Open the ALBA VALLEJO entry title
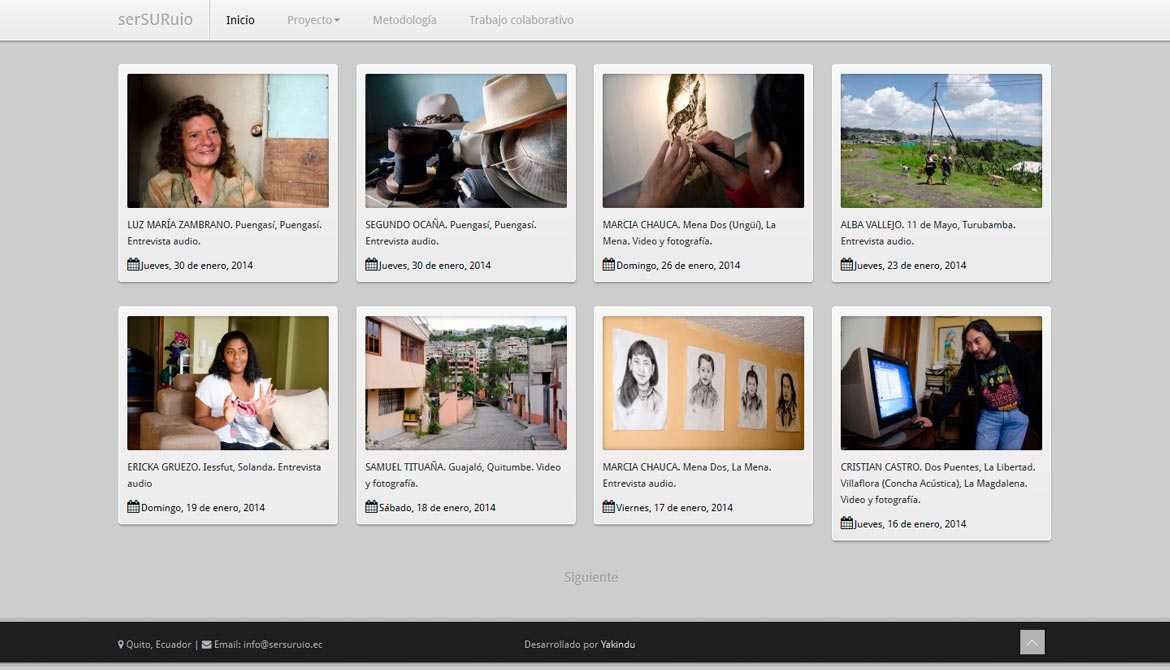1170x670 pixels. tap(928, 233)
